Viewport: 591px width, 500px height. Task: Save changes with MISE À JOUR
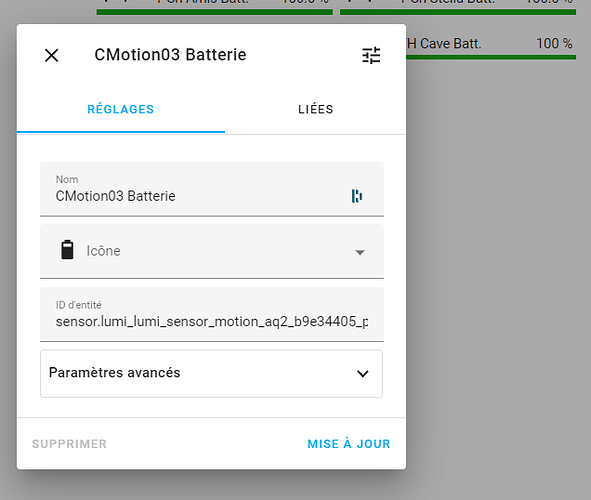point(349,444)
